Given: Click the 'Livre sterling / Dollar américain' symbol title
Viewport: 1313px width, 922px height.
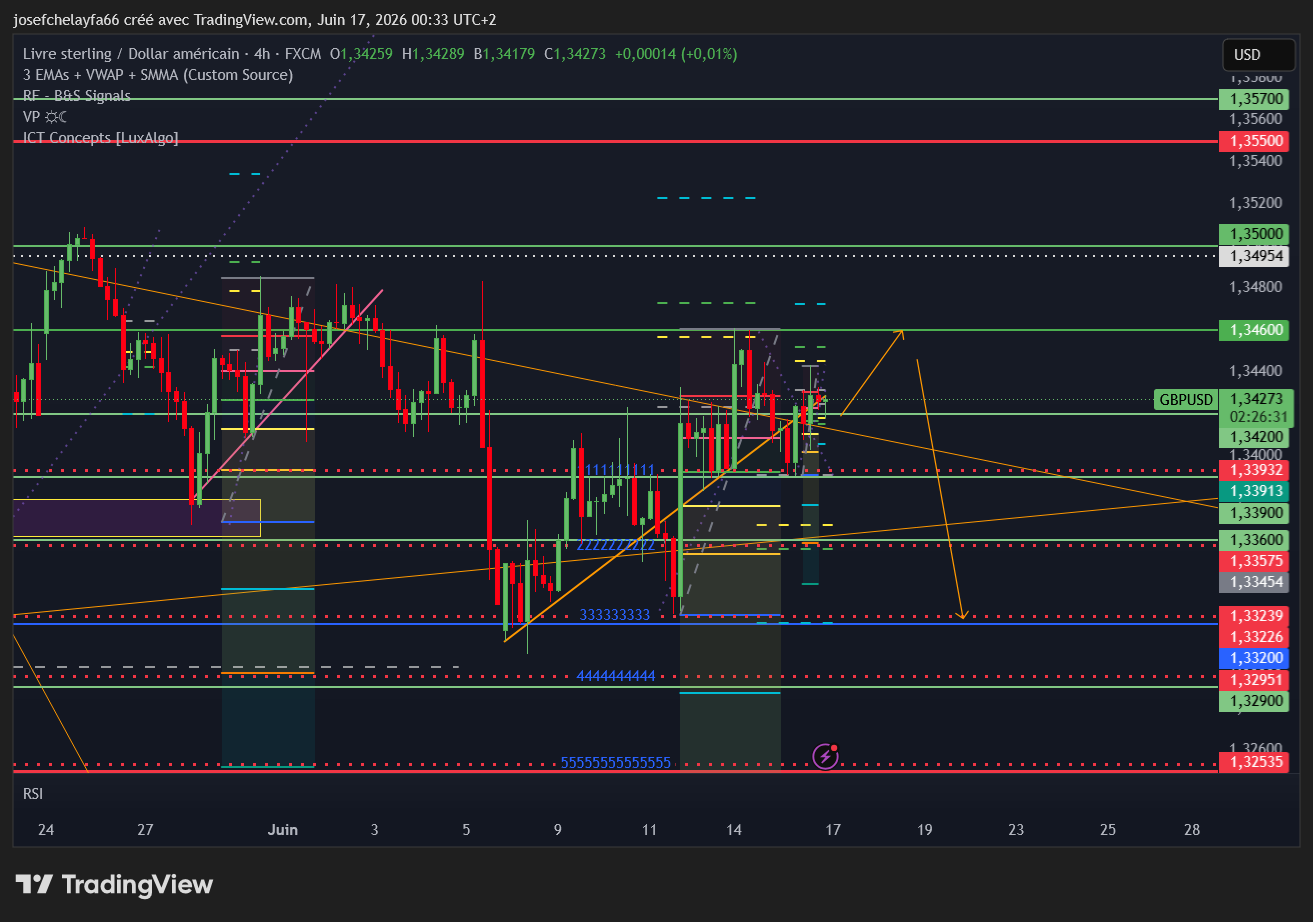Looking at the screenshot, I should coord(131,54).
